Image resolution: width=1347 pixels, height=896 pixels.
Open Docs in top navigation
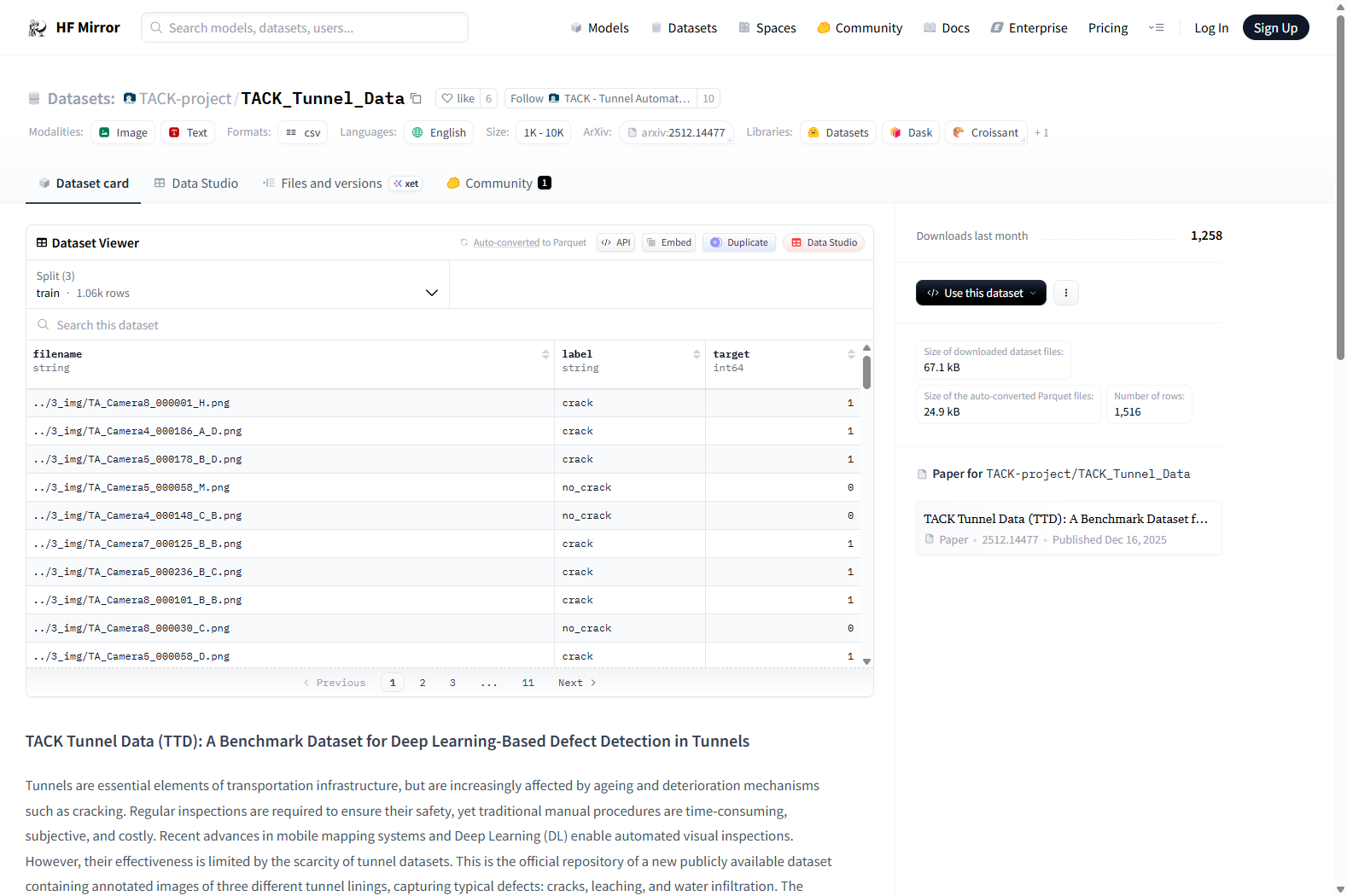point(947,27)
